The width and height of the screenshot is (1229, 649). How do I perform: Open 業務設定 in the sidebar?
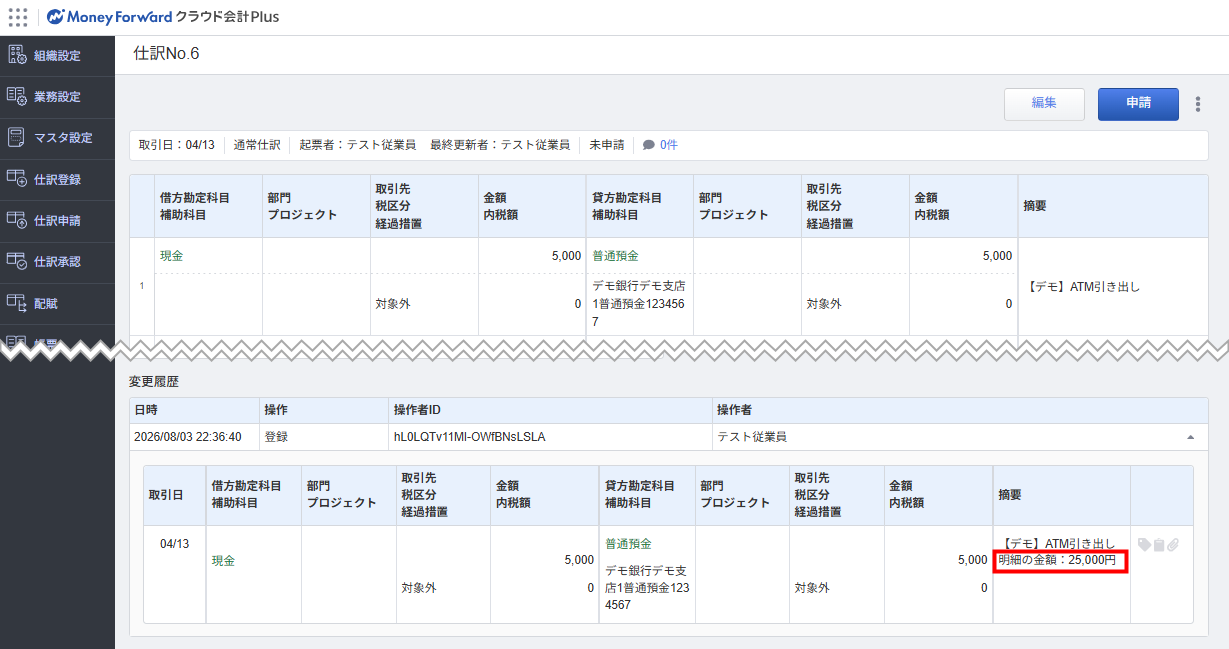pos(57,97)
